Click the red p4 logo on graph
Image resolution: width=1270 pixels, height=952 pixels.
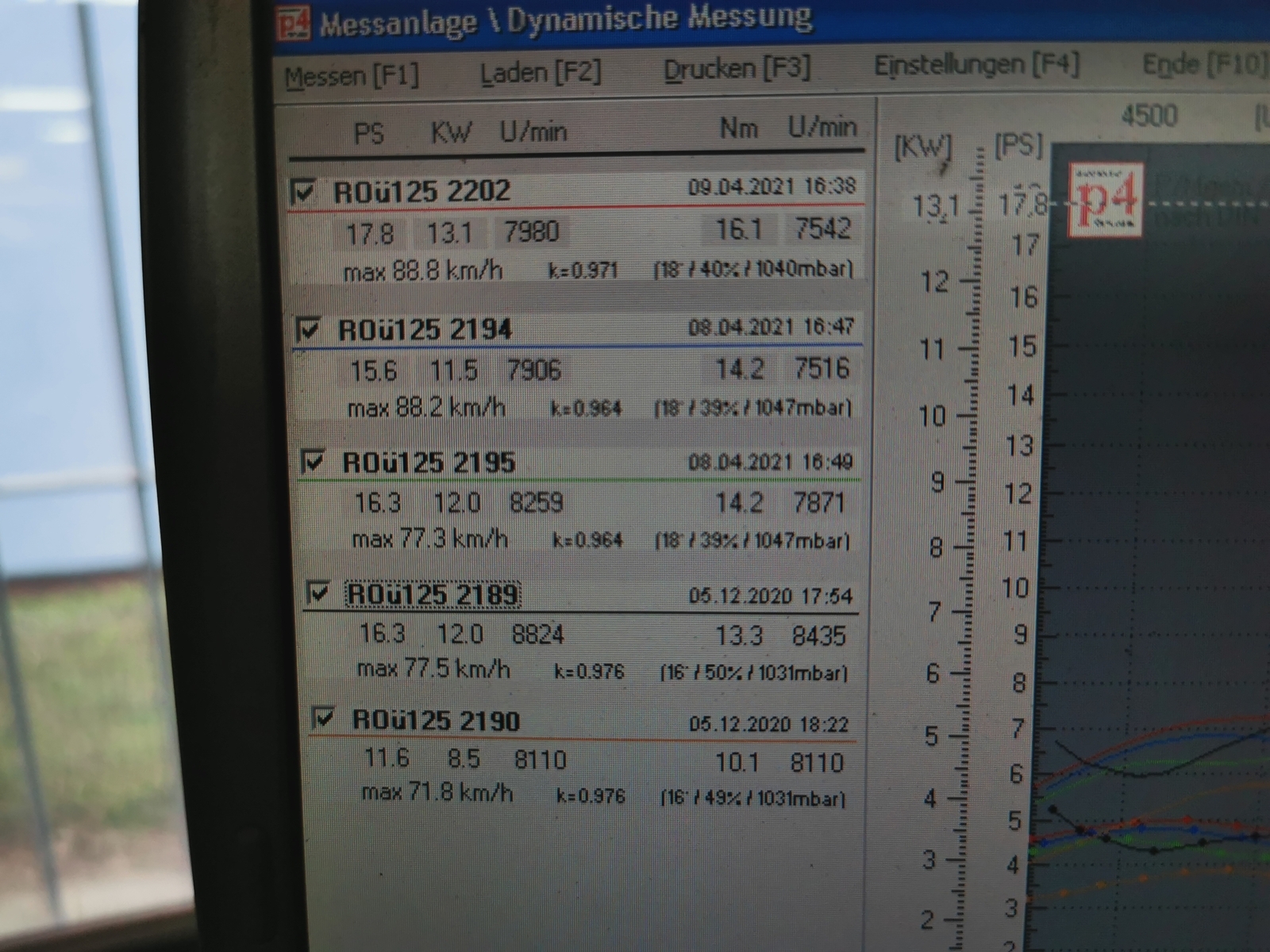point(1107,198)
